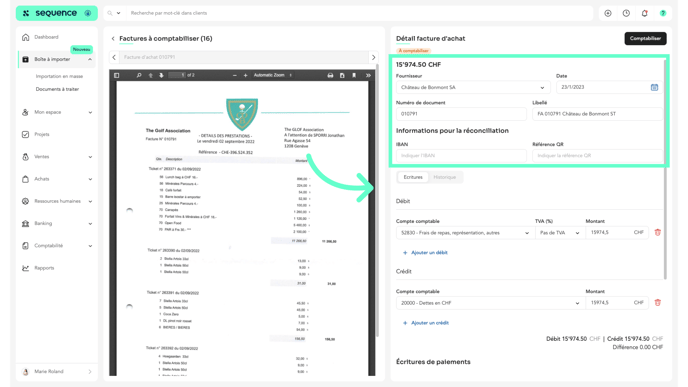Delete the credit line trash icon
The height and width of the screenshot is (387, 688).
657,303
